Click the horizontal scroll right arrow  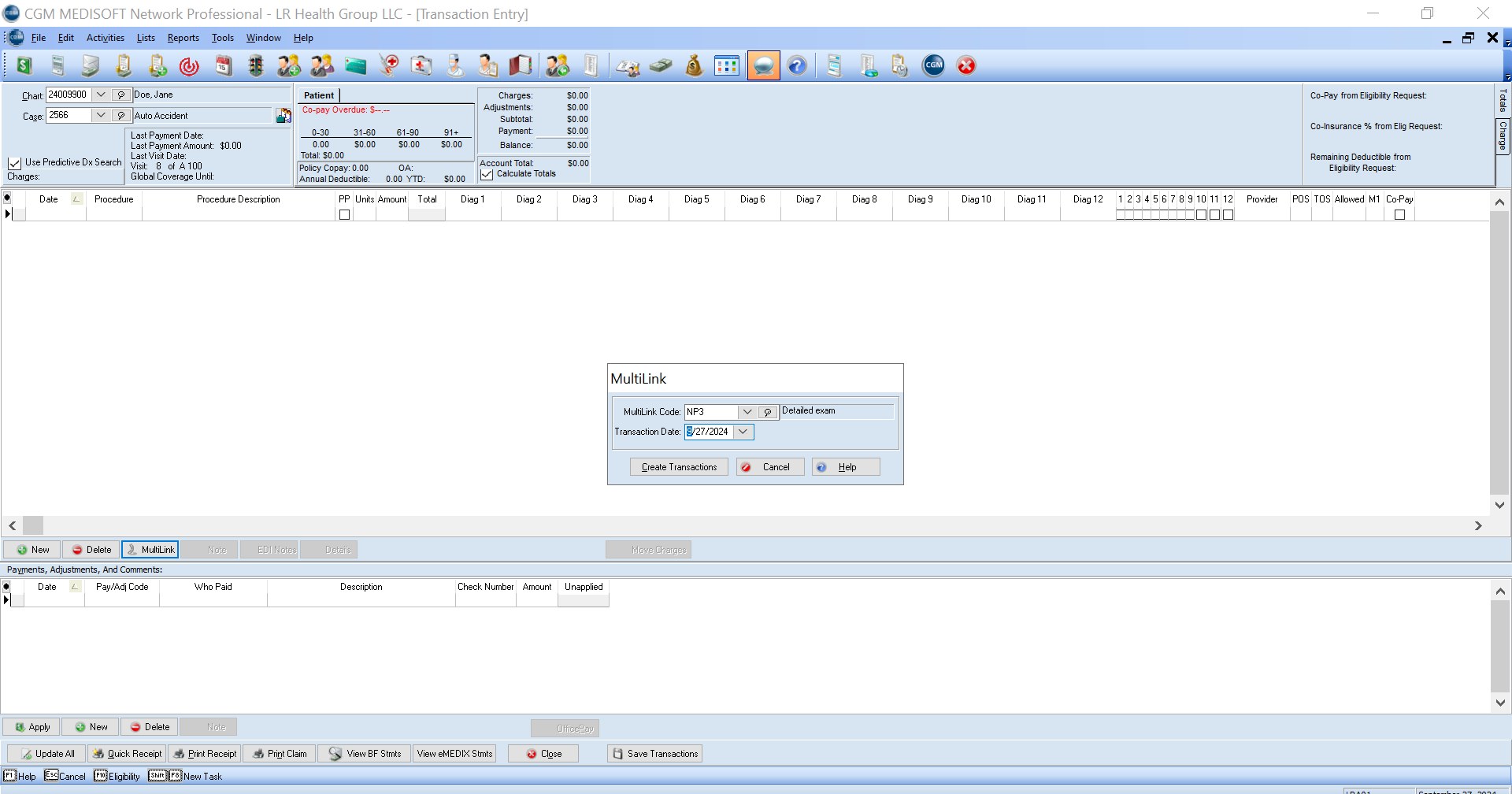click(1478, 525)
